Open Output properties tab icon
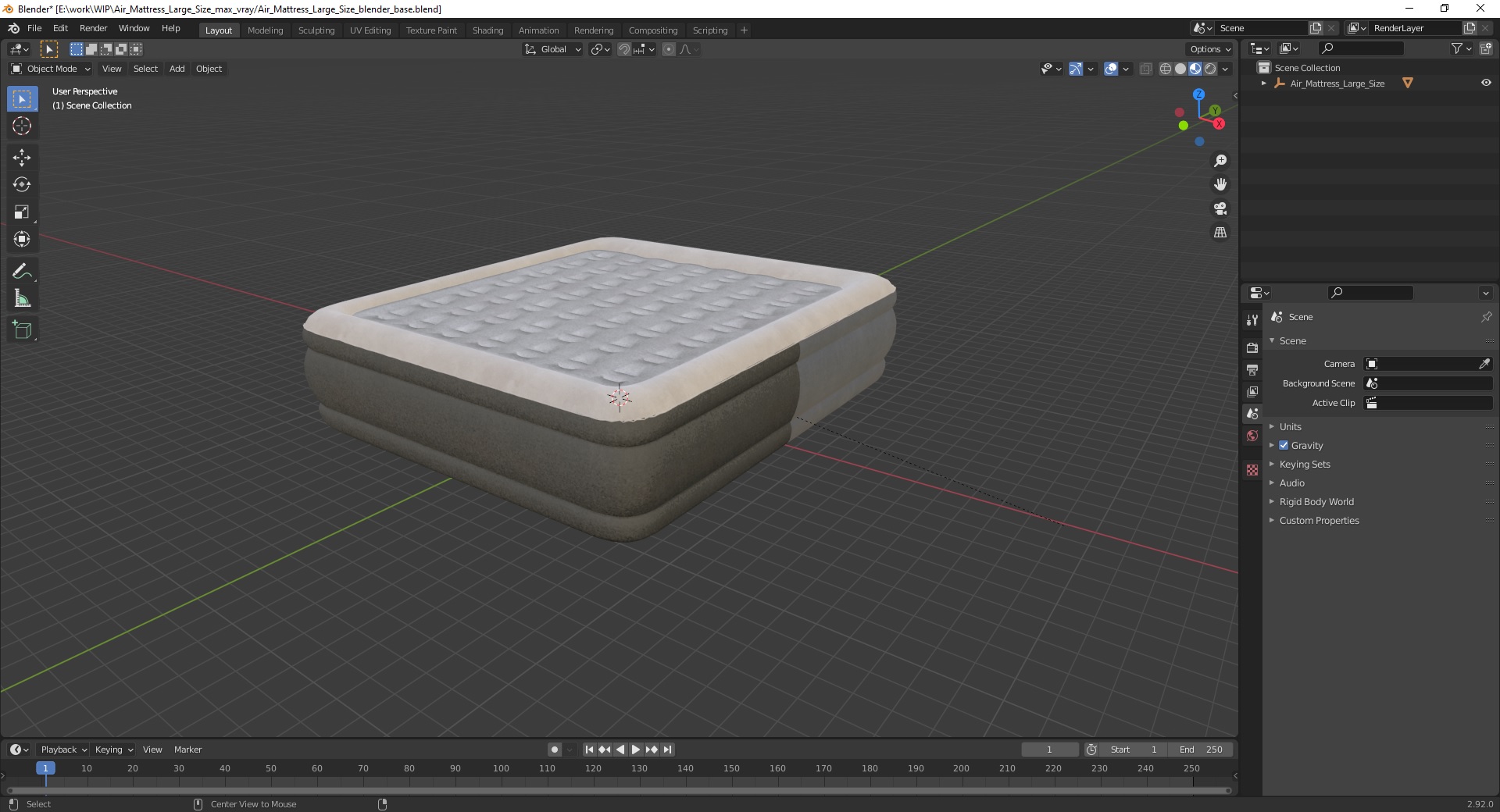Image resolution: width=1500 pixels, height=812 pixels. [1252, 369]
